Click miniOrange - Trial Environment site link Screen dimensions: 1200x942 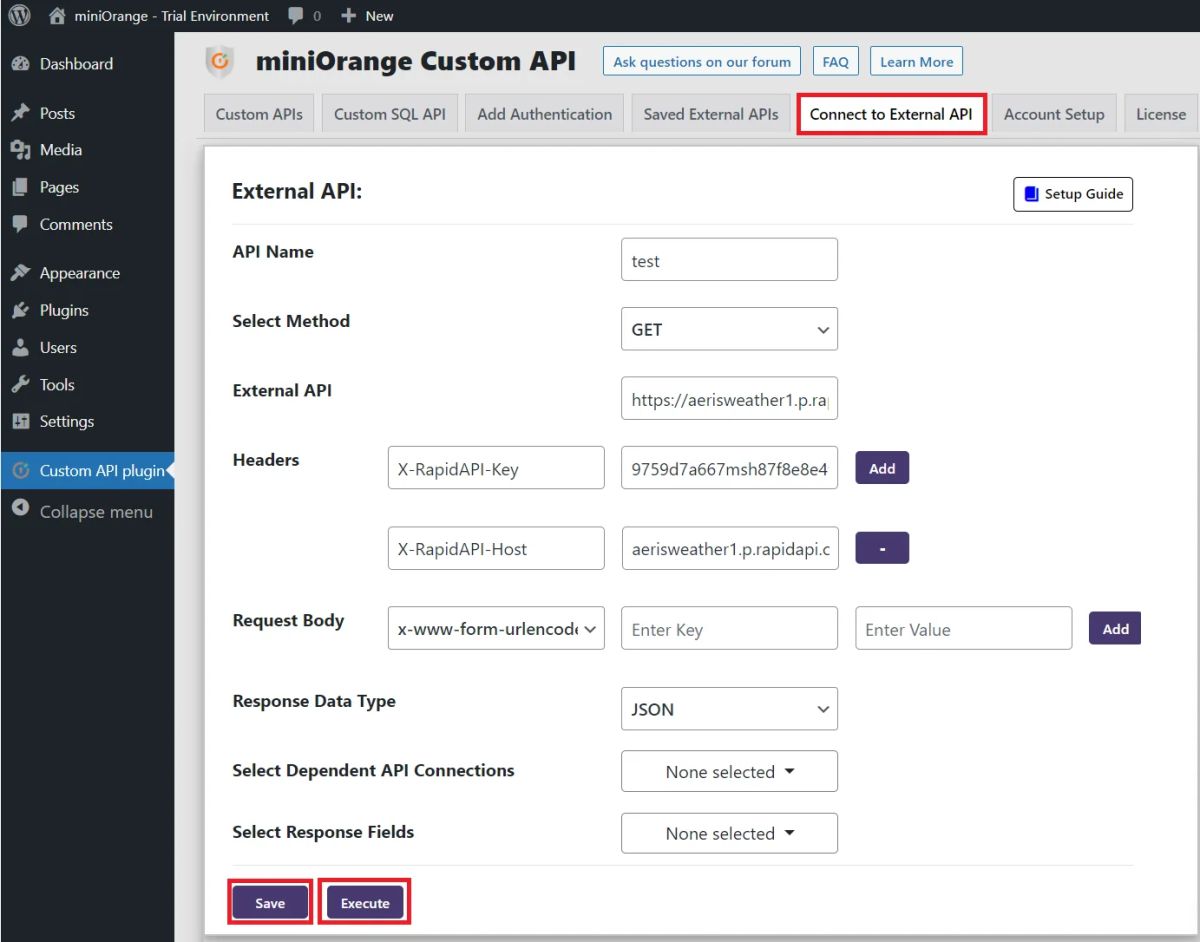click(171, 16)
